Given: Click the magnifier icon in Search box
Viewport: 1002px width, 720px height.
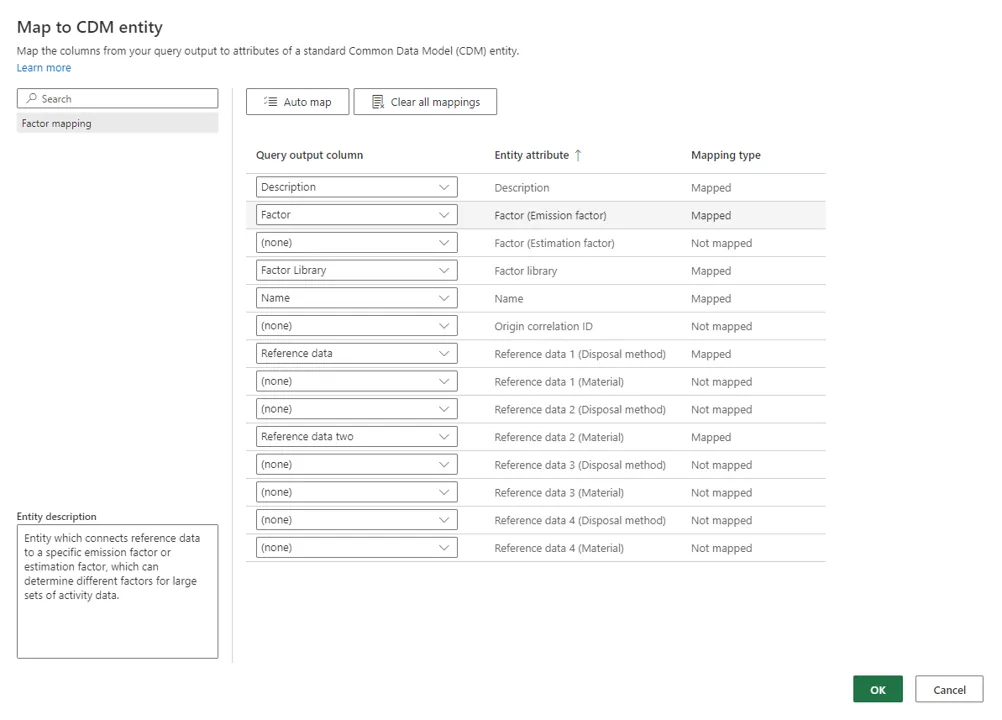Looking at the screenshot, I should [31, 98].
